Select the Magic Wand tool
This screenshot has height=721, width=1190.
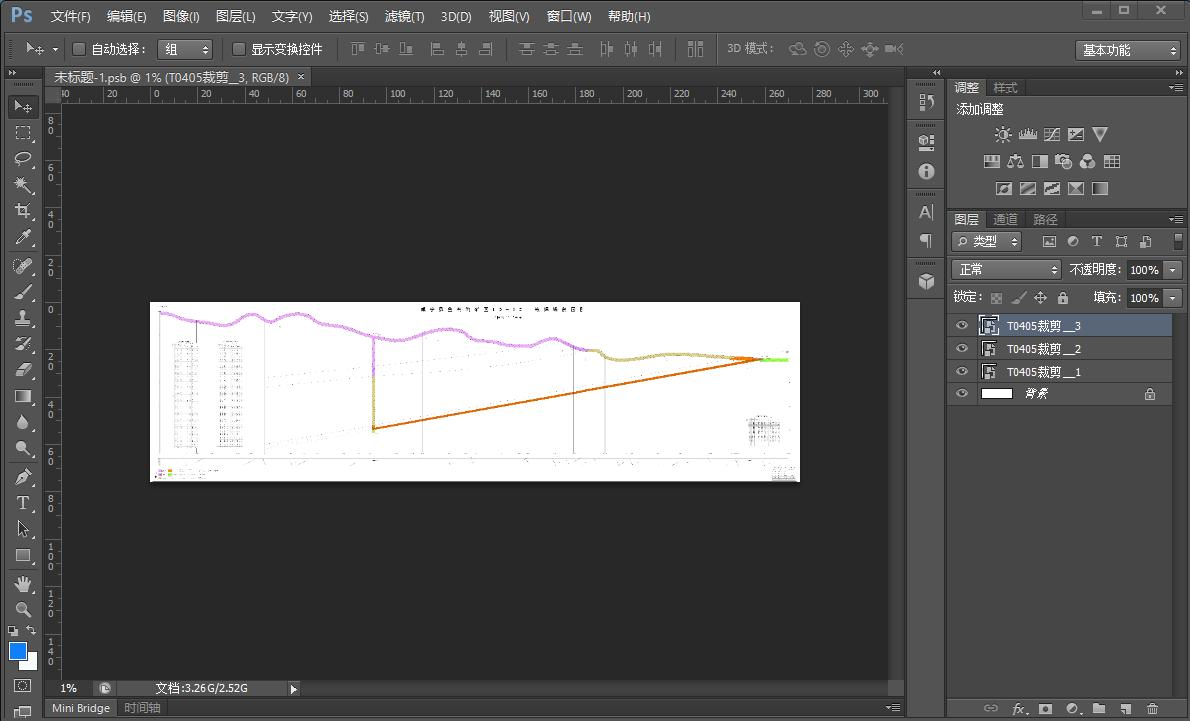[23, 185]
